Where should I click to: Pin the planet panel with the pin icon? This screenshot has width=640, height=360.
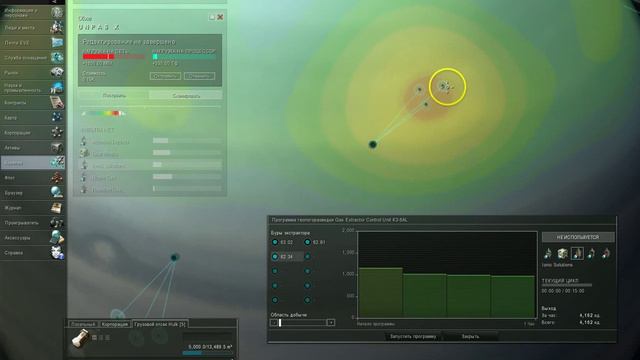pos(211,17)
